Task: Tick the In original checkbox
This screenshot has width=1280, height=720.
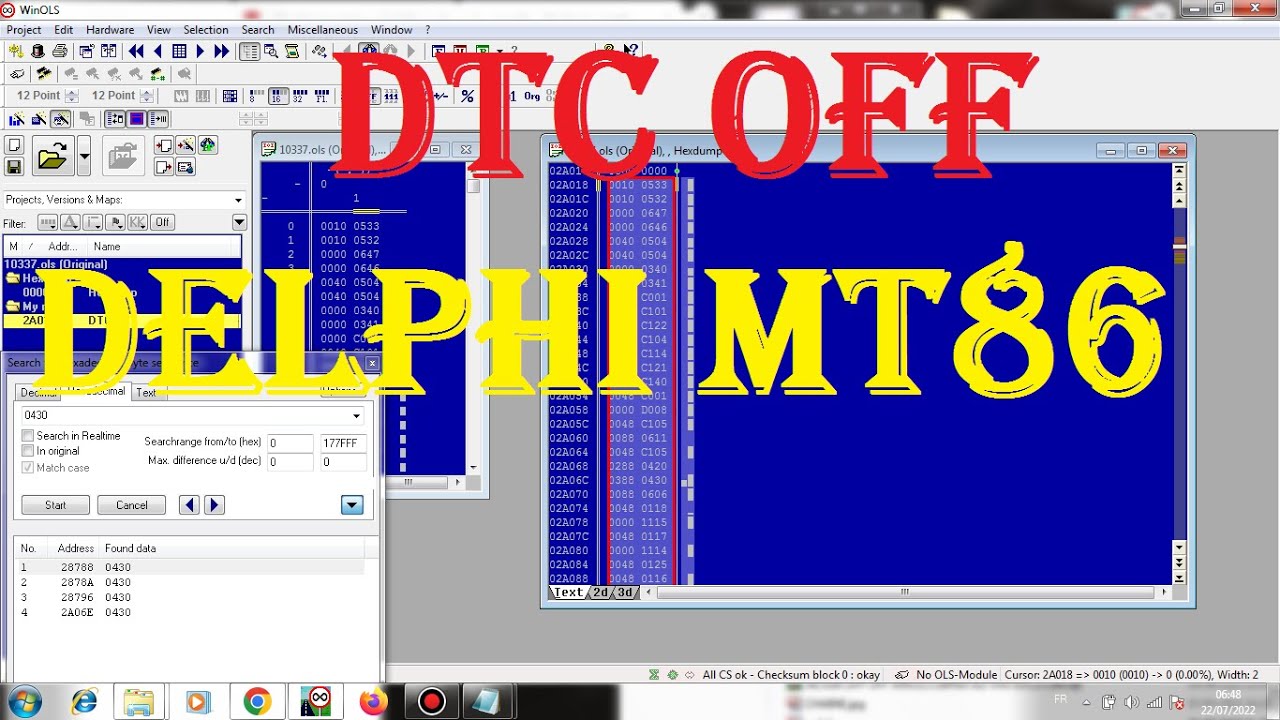Action: tap(28, 451)
